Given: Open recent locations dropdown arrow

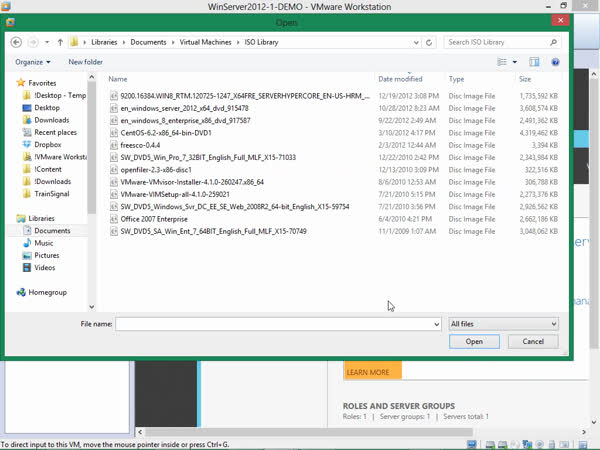Looking at the screenshot, I should (x=47, y=42).
